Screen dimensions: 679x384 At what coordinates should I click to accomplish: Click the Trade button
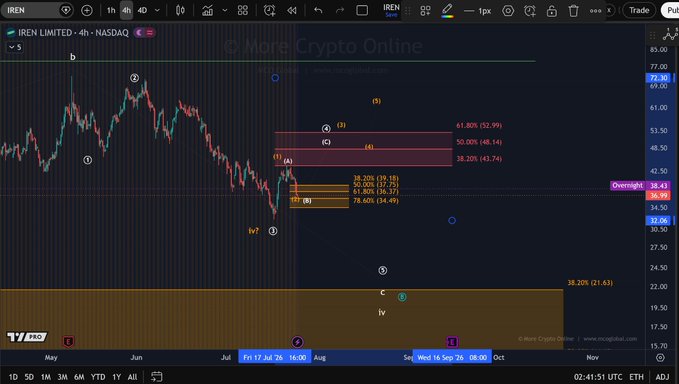639,10
